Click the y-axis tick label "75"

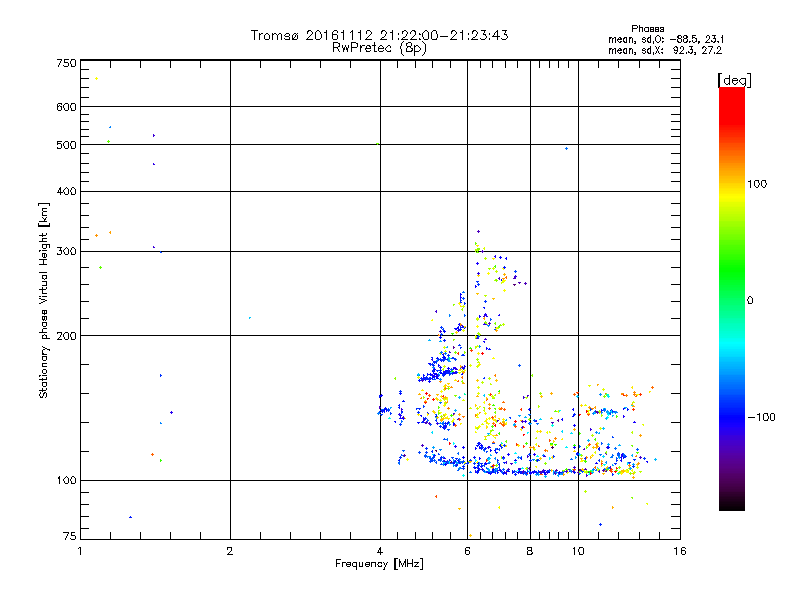70,536
